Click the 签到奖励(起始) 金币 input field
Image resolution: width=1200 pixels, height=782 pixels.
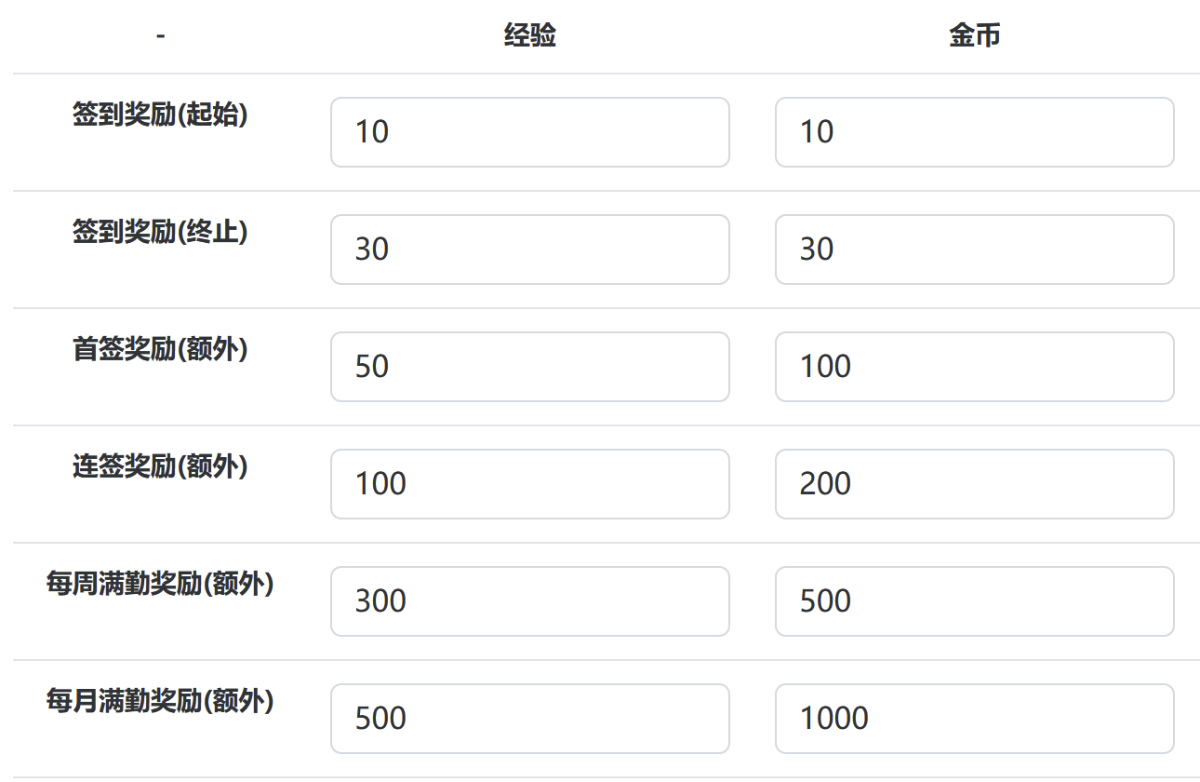pyautogui.click(x=974, y=132)
